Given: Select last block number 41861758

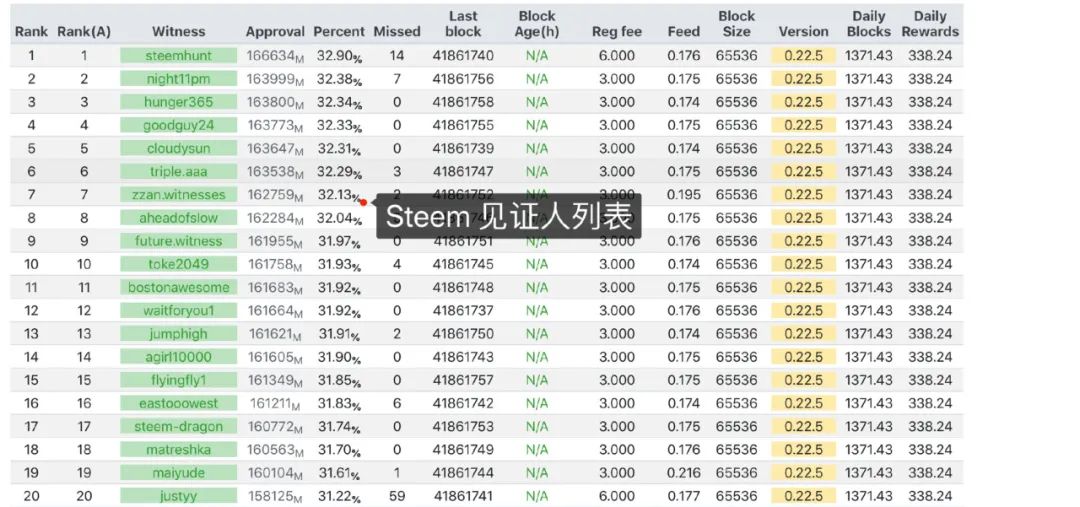Looking at the screenshot, I should click(463, 102).
